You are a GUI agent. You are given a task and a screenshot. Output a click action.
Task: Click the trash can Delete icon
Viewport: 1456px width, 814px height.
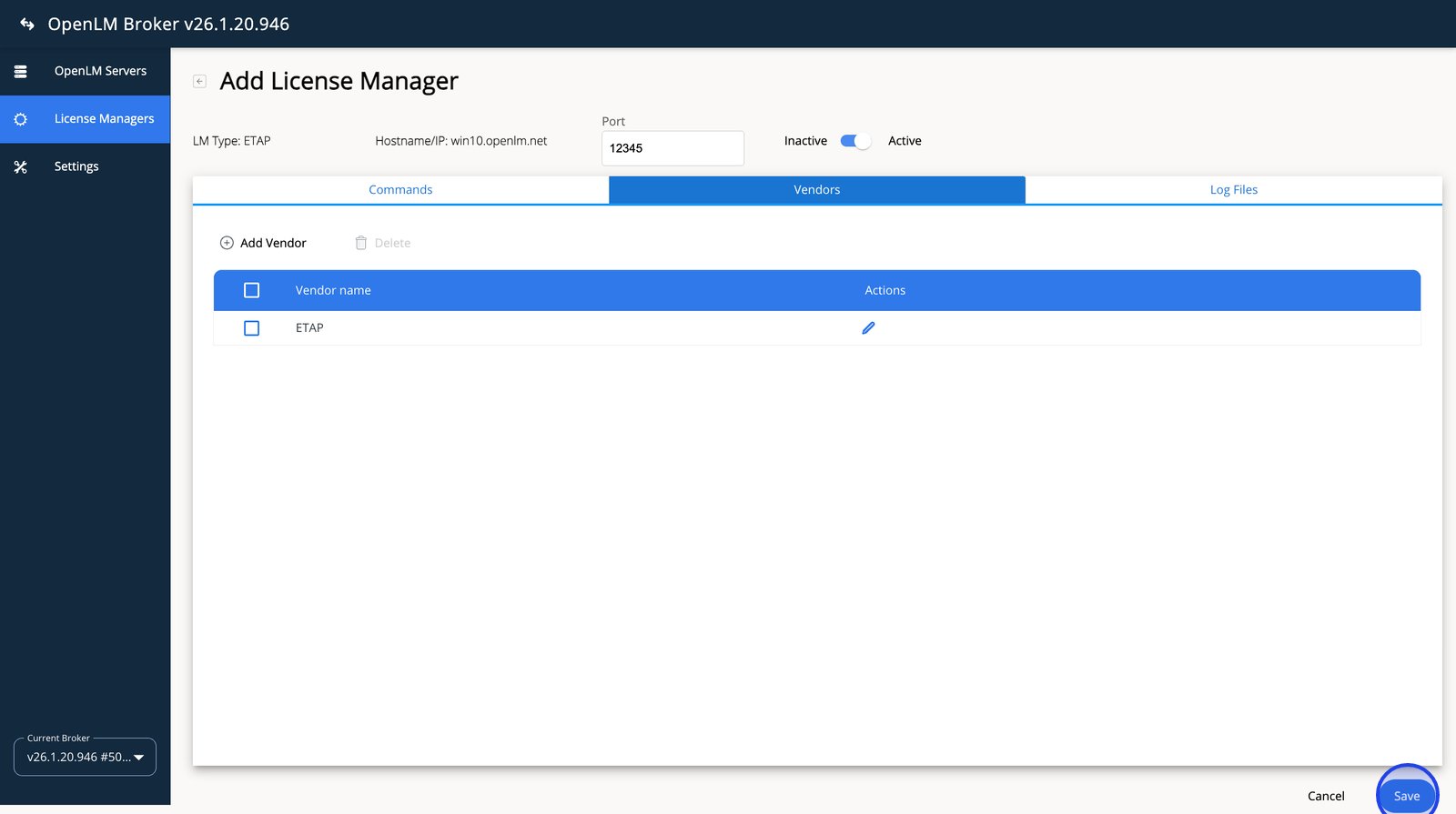point(361,243)
